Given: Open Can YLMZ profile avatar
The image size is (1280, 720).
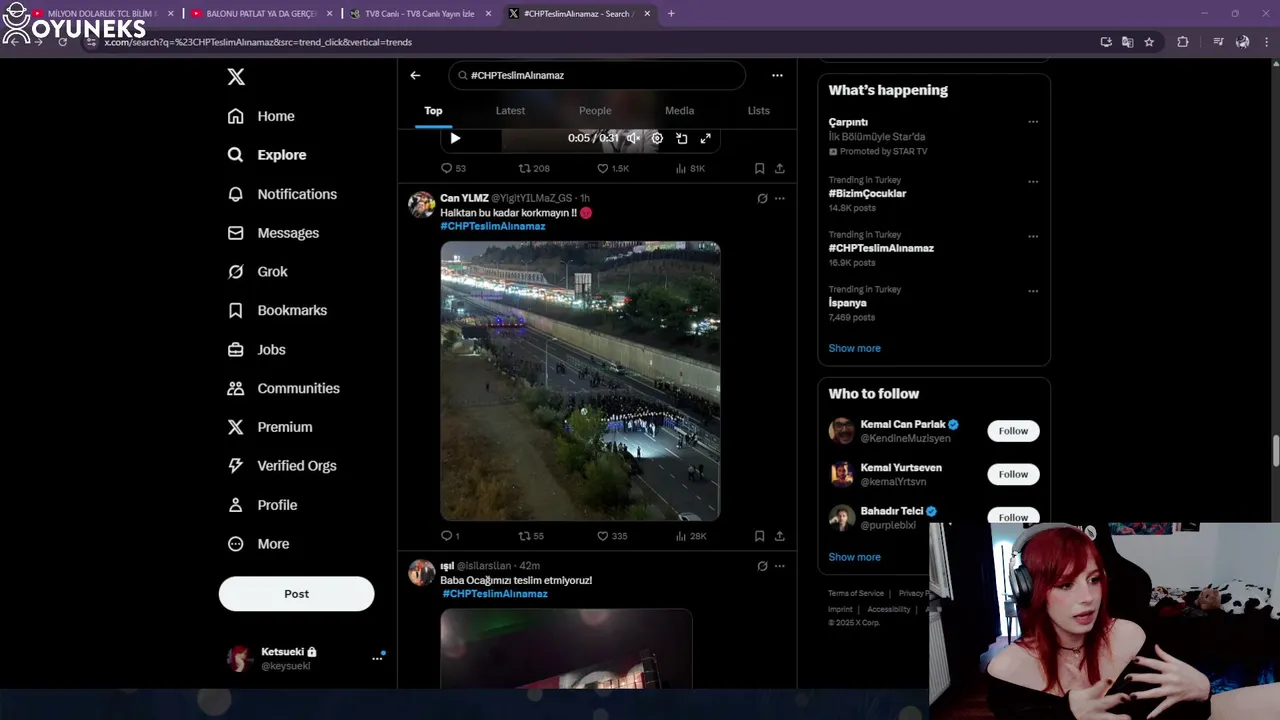Looking at the screenshot, I should tap(421, 205).
